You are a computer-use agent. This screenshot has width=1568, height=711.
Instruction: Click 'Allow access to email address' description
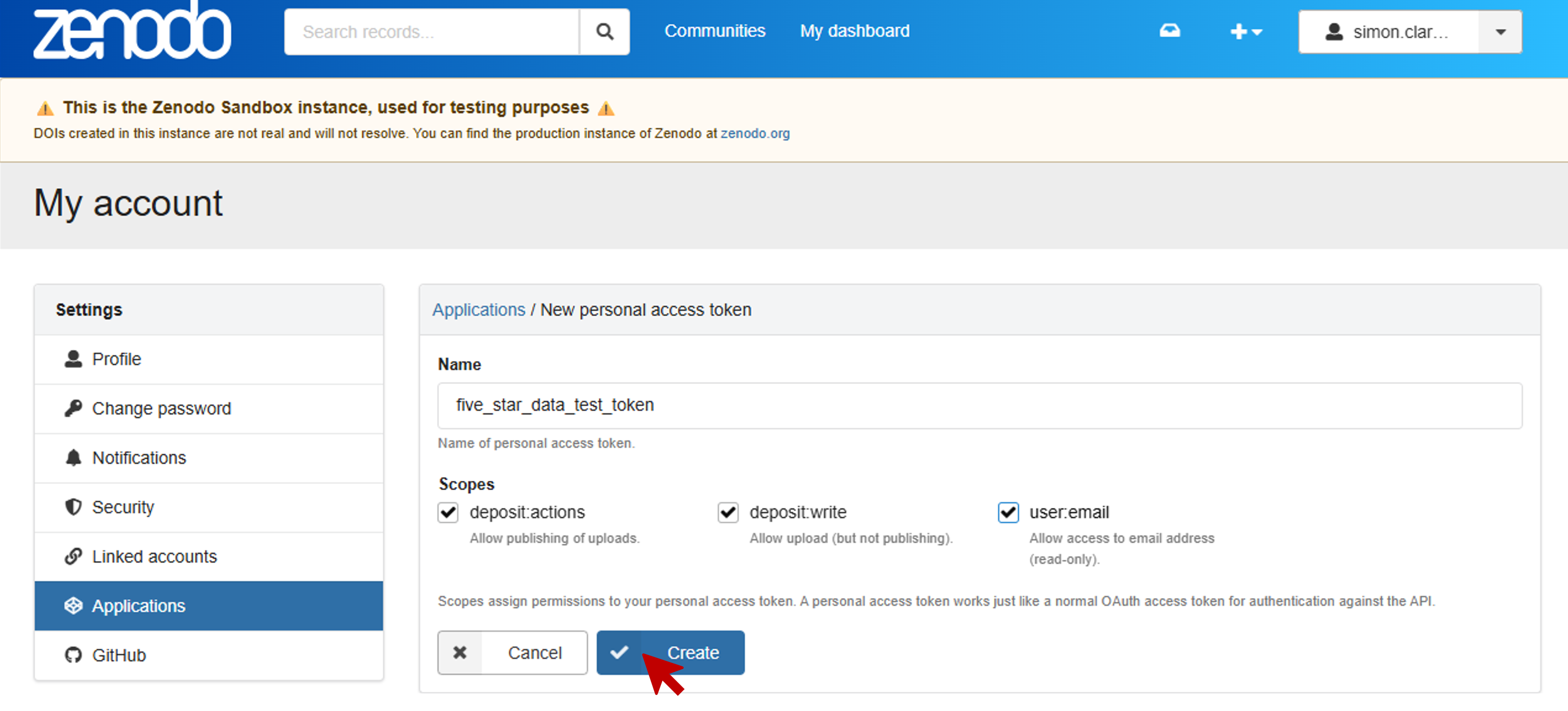coord(1122,538)
